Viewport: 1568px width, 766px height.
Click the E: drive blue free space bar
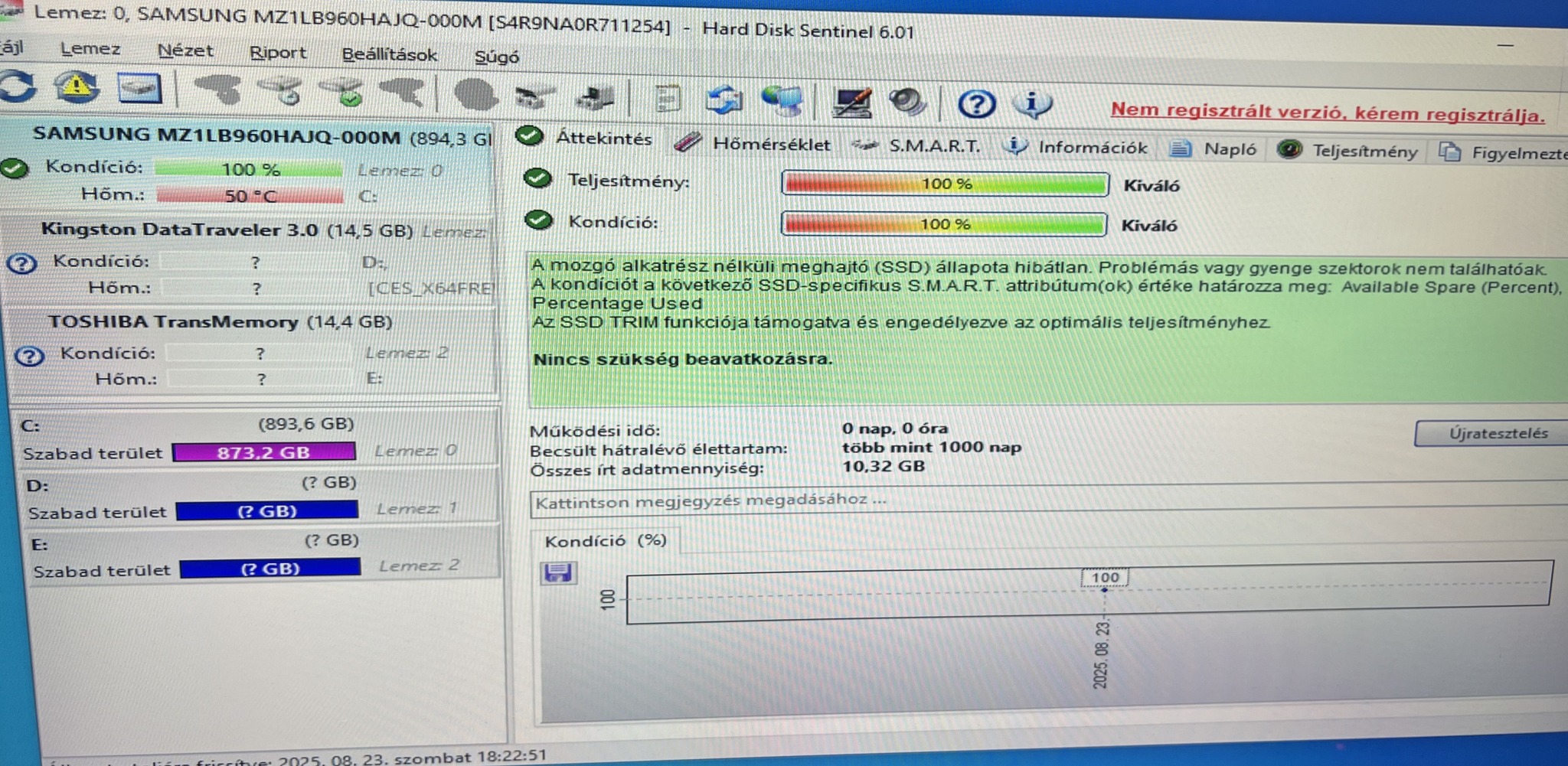coord(270,568)
